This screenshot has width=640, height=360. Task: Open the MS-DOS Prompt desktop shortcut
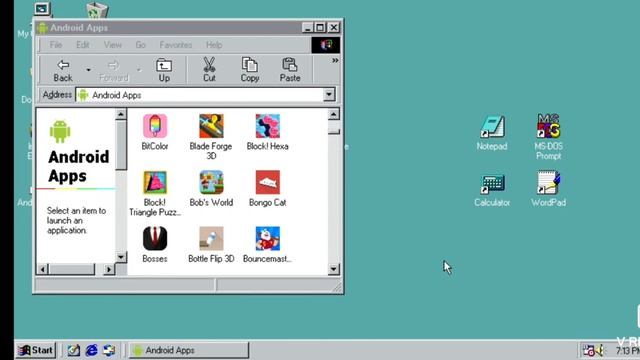548,137
